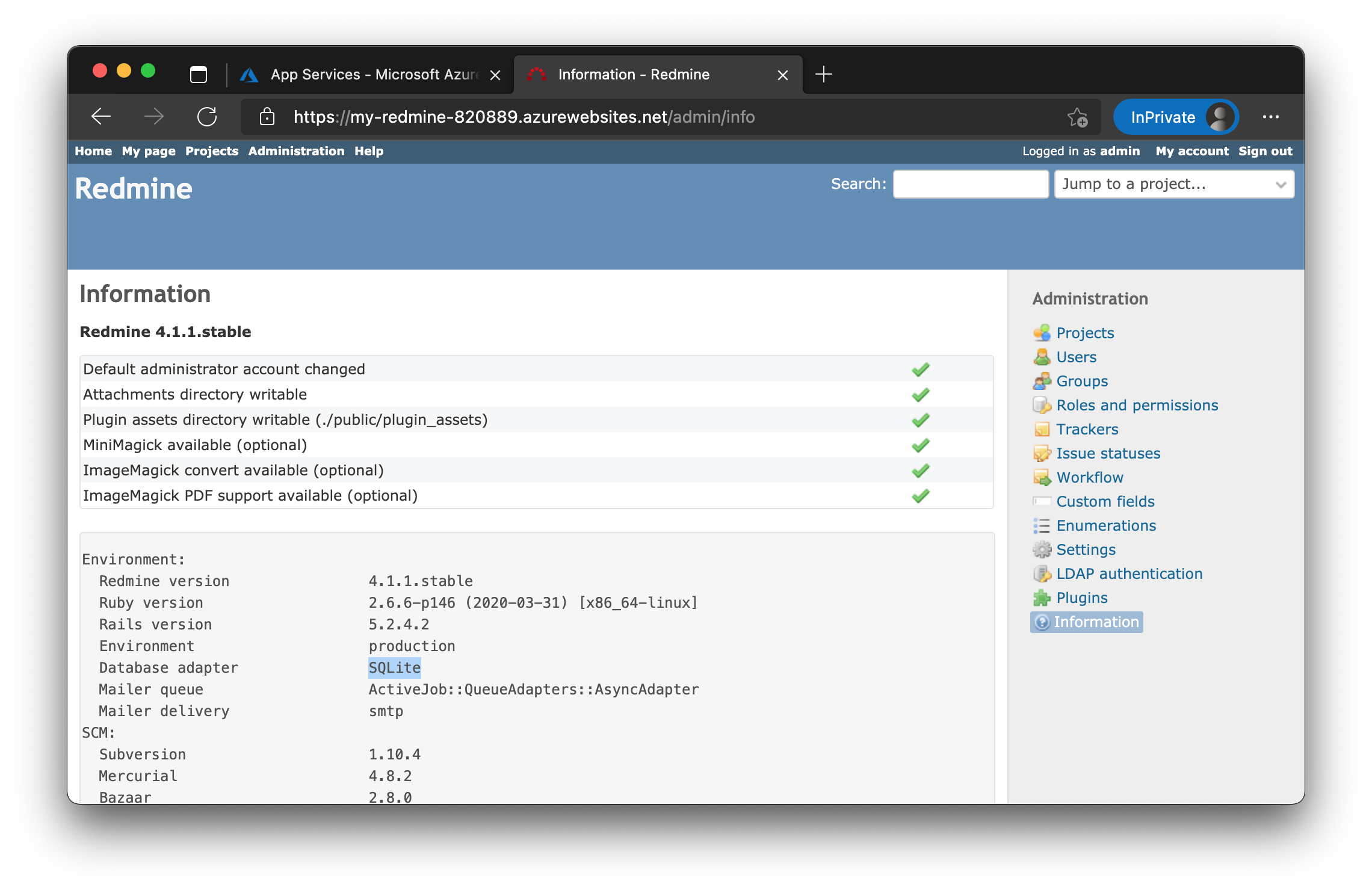Click inside the Search input field
The image size is (1372, 893).
click(970, 184)
